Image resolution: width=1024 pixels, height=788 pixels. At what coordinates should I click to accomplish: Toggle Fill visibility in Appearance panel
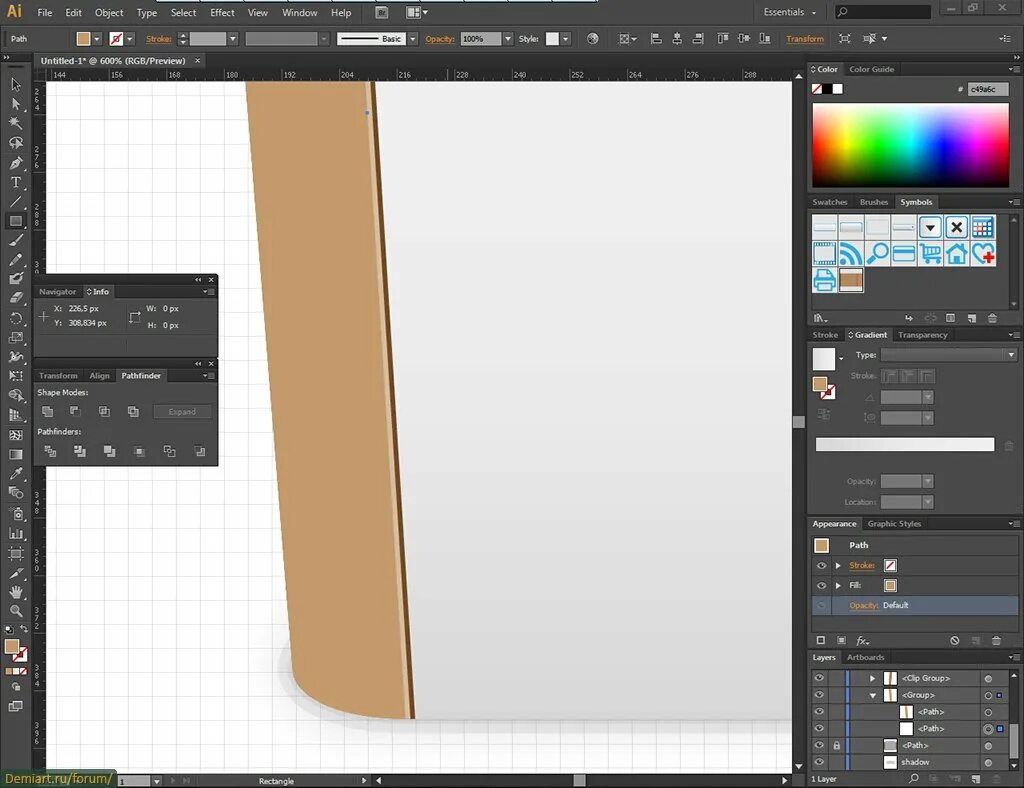point(821,586)
